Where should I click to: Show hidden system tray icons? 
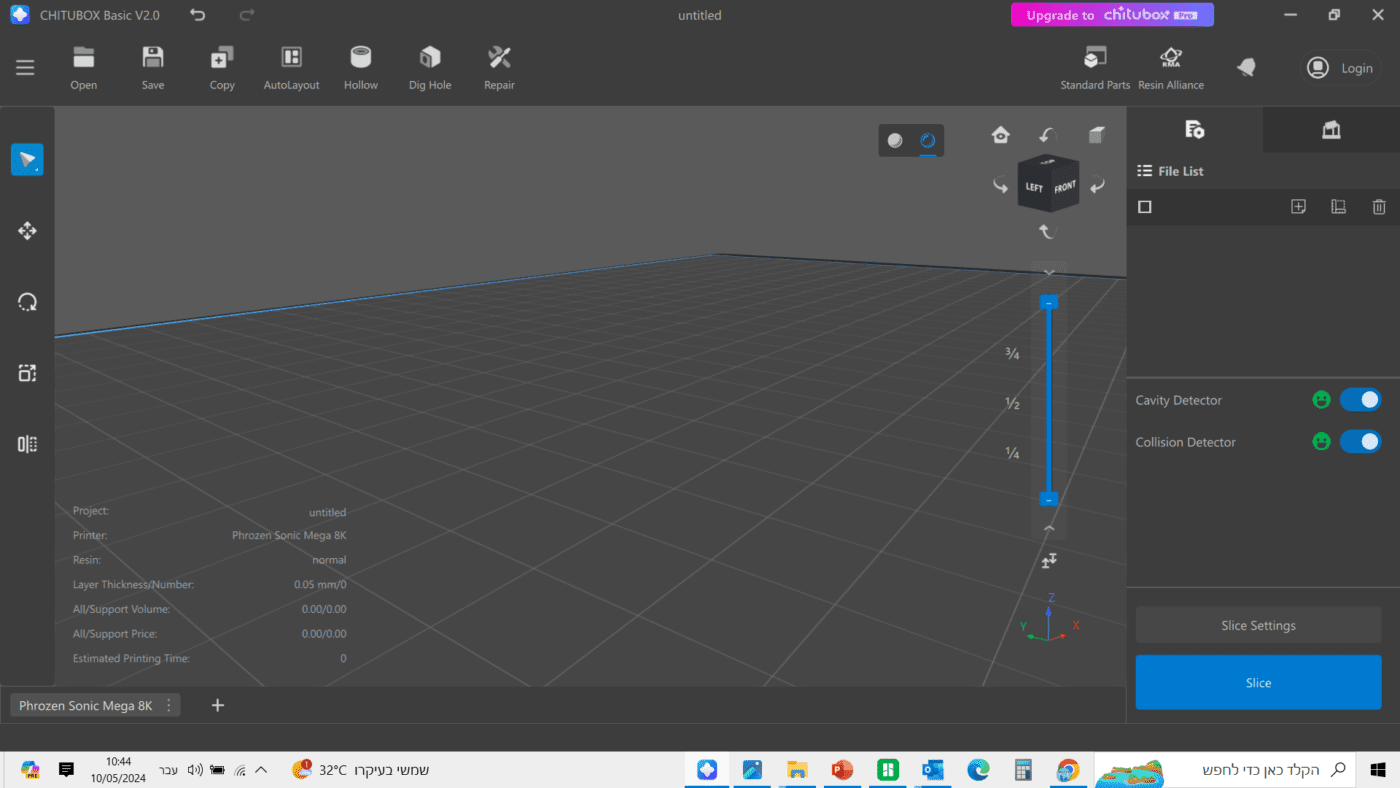point(261,770)
